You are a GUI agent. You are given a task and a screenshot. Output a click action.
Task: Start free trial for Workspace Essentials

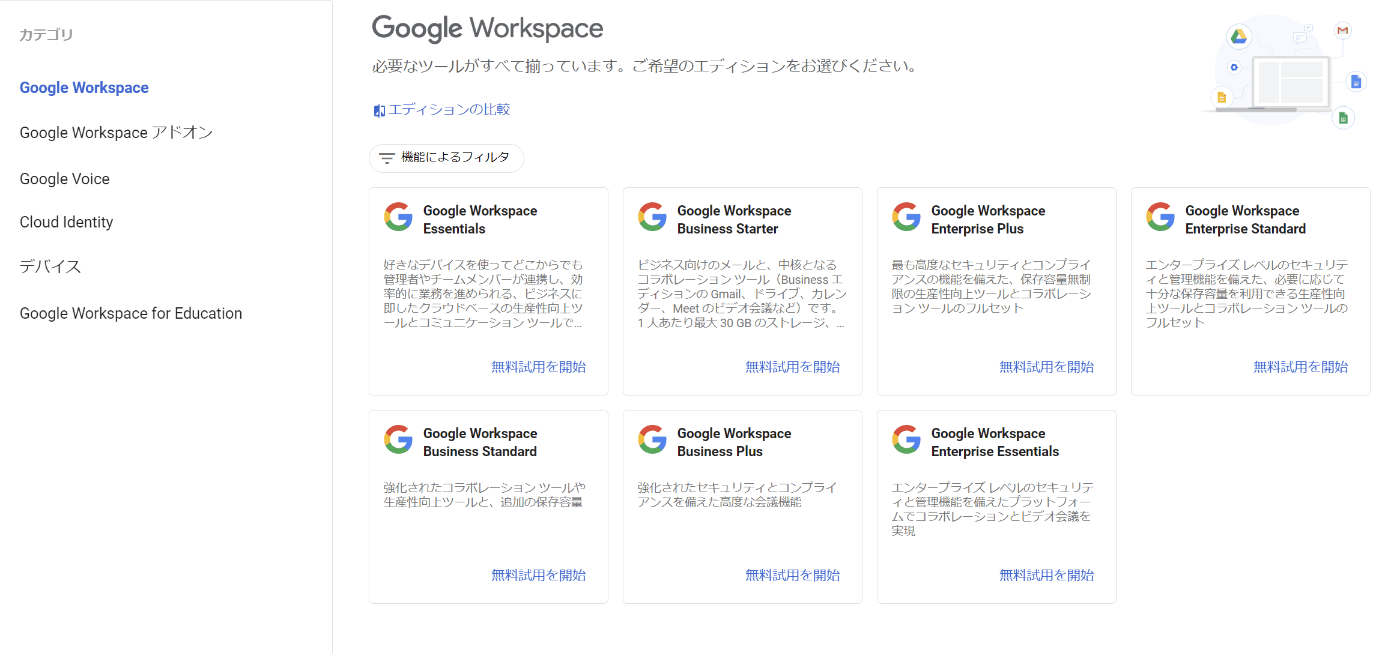pyautogui.click(x=539, y=367)
